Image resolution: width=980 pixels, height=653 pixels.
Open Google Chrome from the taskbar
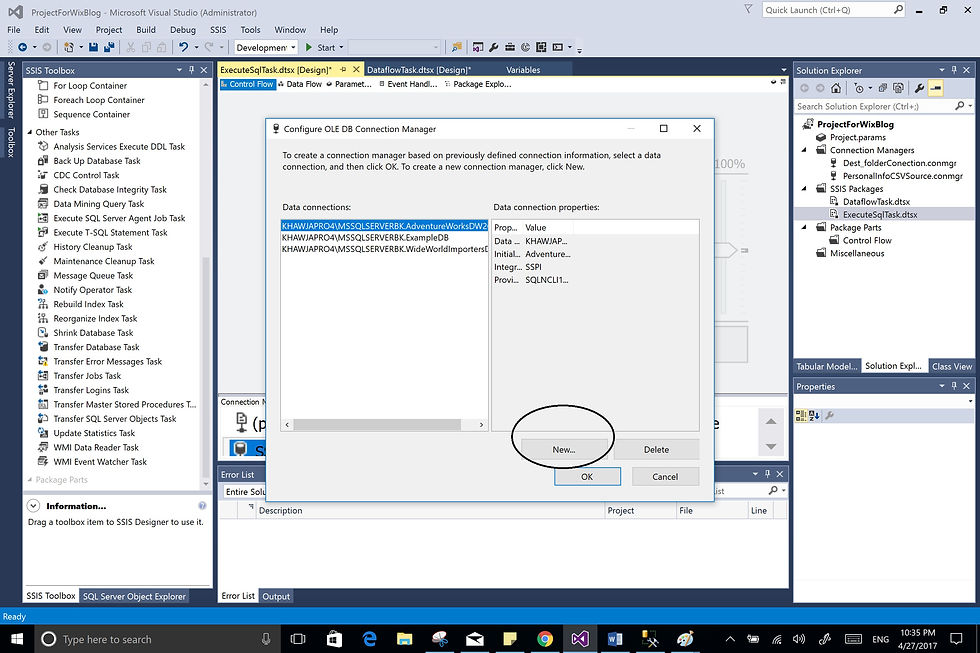[545, 639]
